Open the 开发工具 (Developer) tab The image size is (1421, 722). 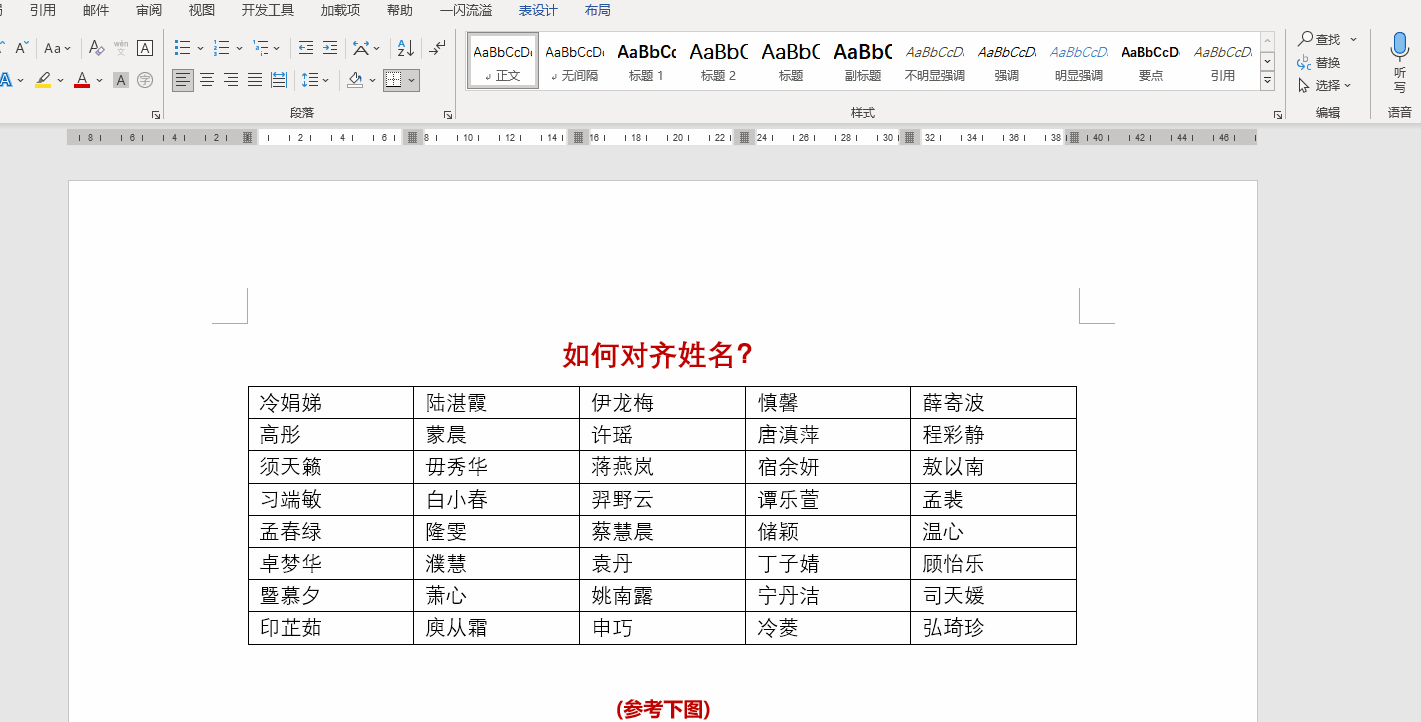pyautogui.click(x=268, y=10)
